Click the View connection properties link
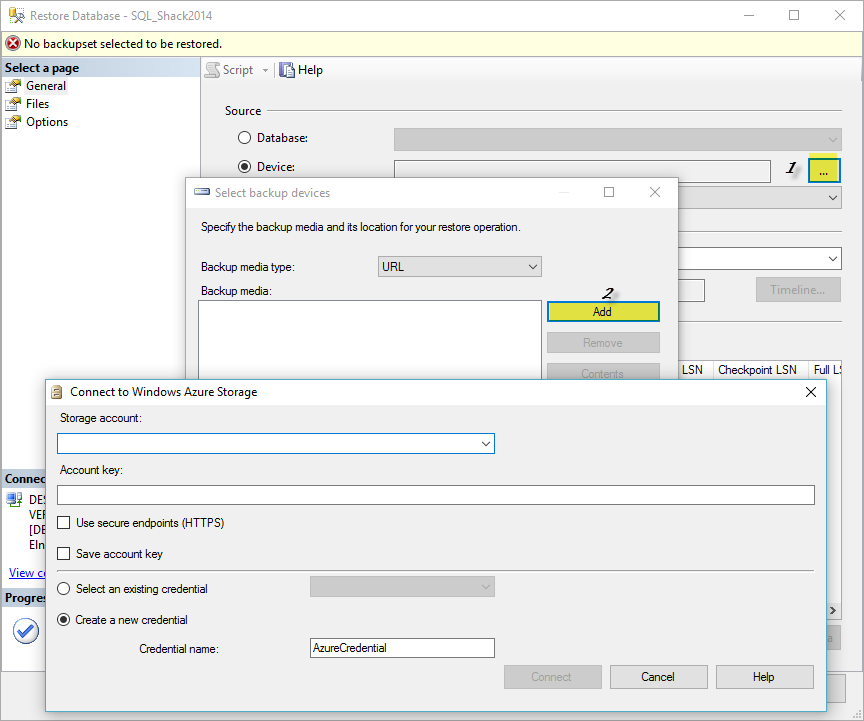 (26, 573)
